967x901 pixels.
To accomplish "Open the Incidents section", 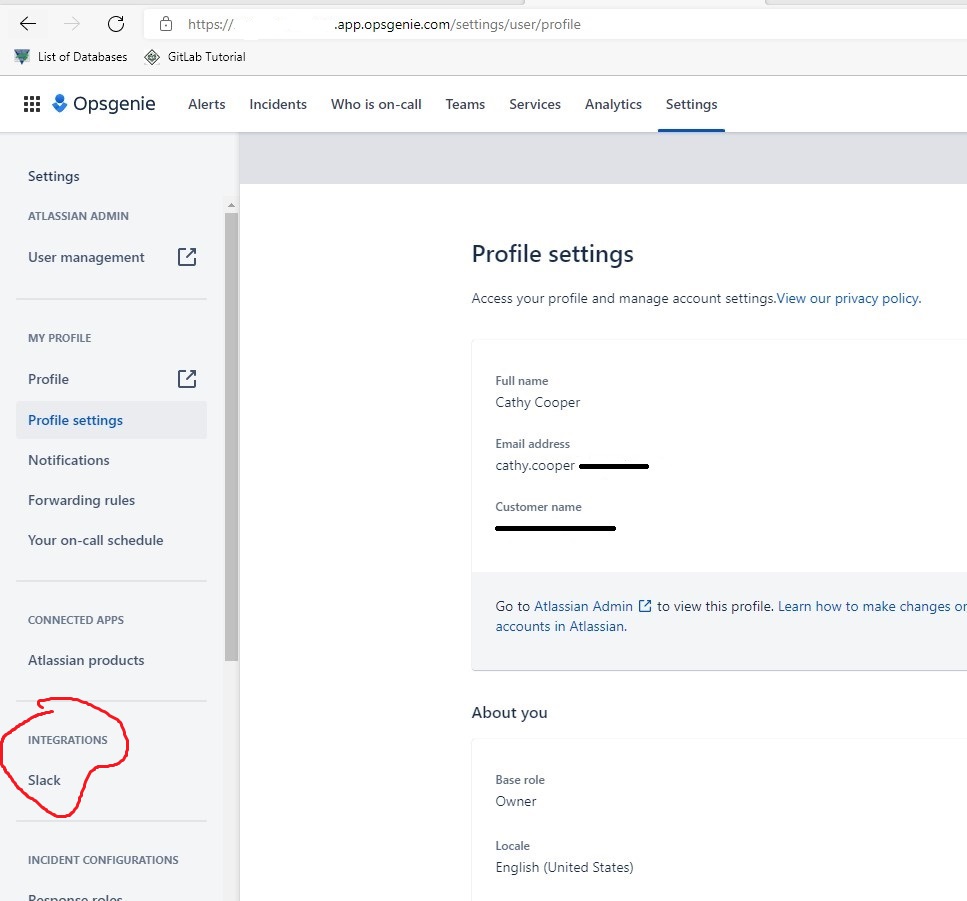I will click(x=277, y=103).
